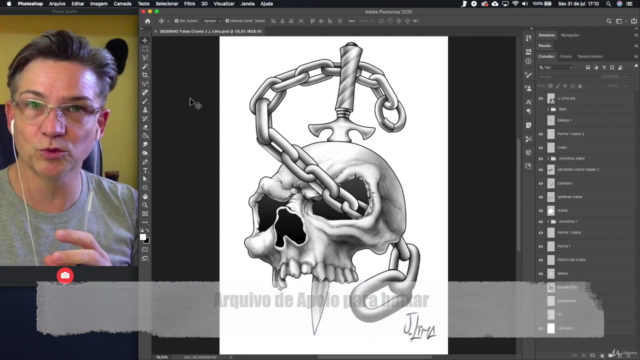This screenshot has height=360, width=640.
Task: Select the Healing Brush tool
Action: click(145, 92)
